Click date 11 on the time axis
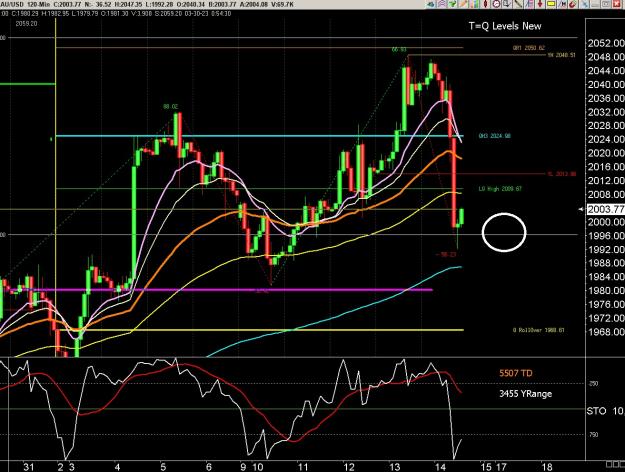Image resolution: width=625 pixels, height=472 pixels. point(303,467)
